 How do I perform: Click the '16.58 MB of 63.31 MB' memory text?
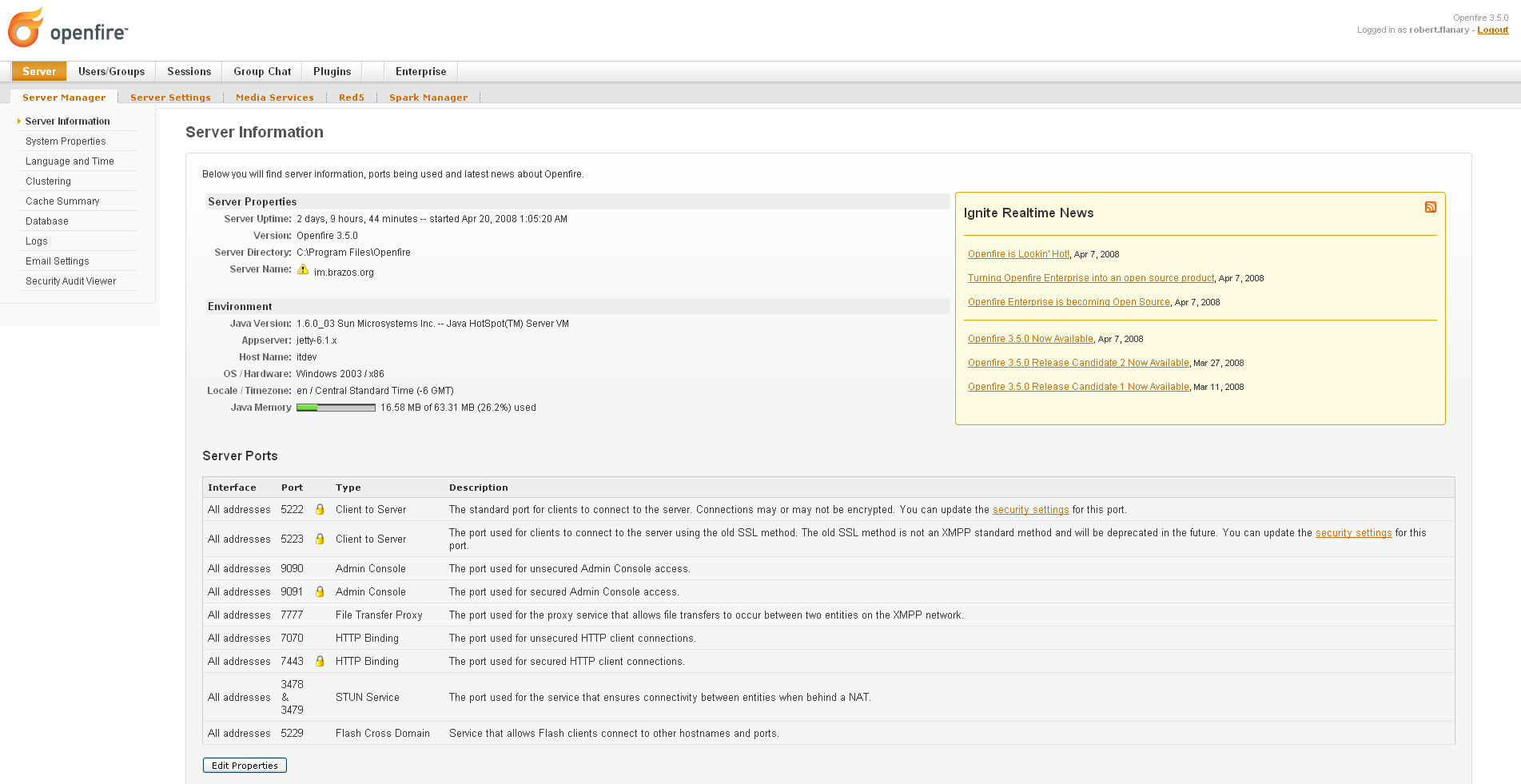(x=458, y=408)
